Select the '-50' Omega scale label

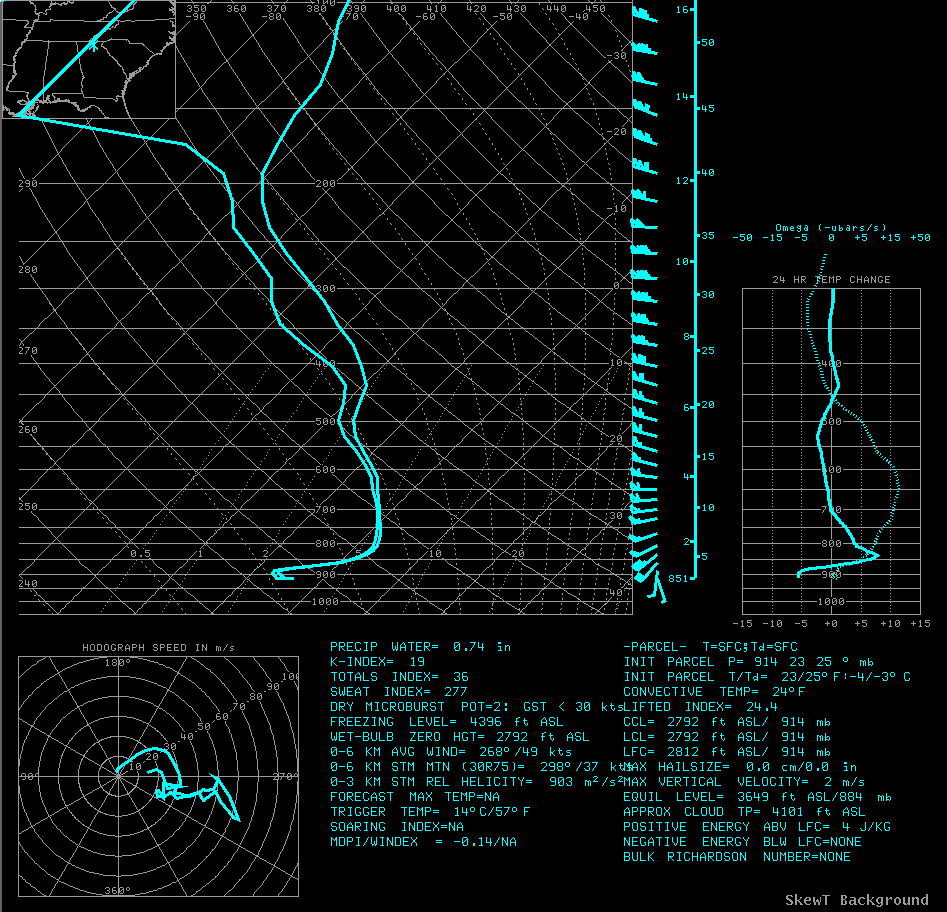742,238
